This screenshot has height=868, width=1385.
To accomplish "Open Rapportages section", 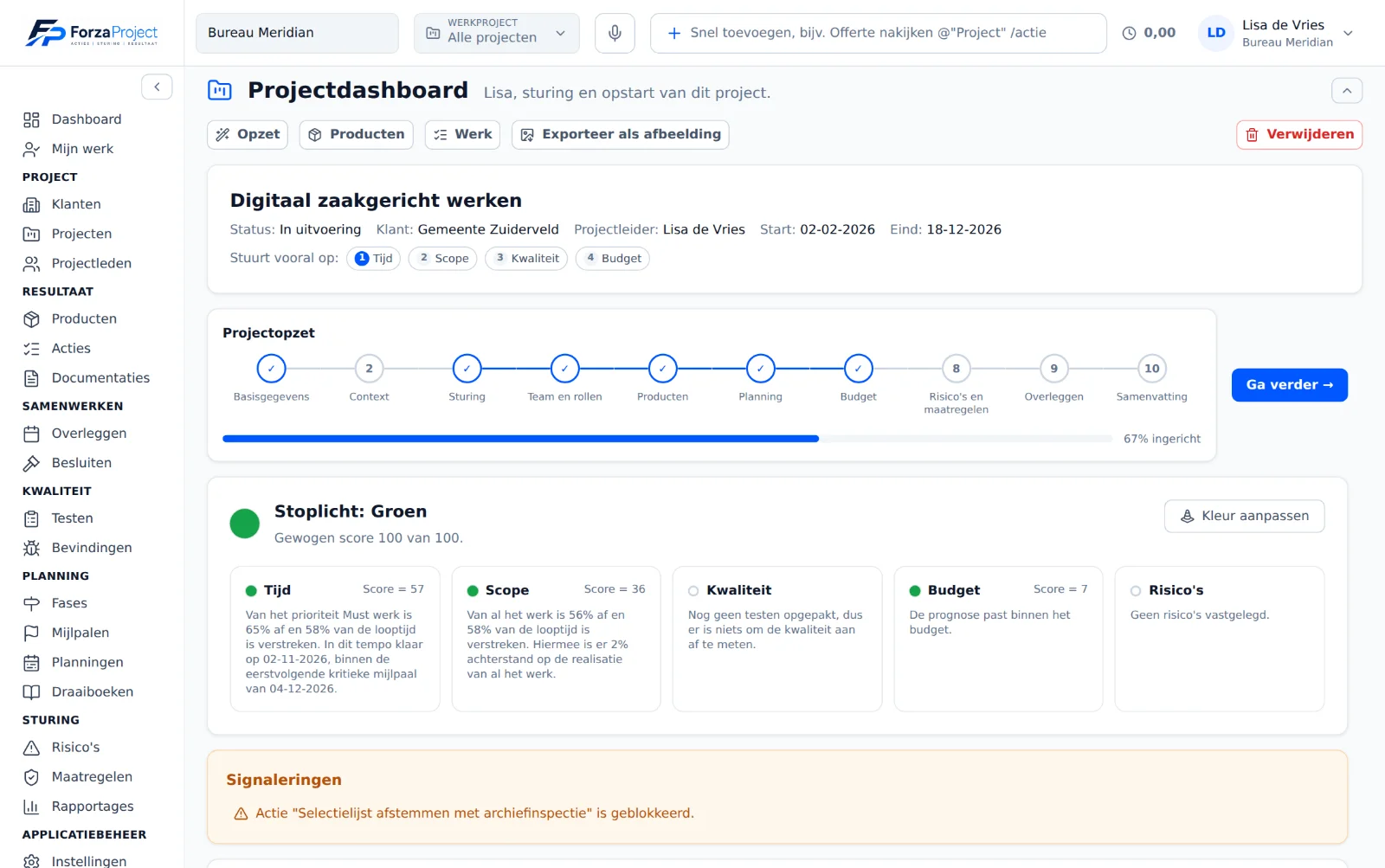I will [93, 806].
